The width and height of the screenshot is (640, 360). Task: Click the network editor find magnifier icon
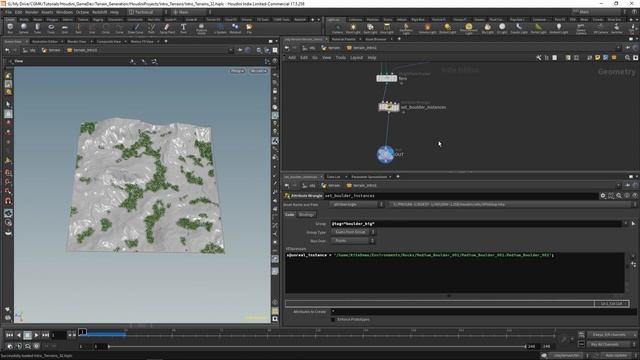click(x=627, y=58)
